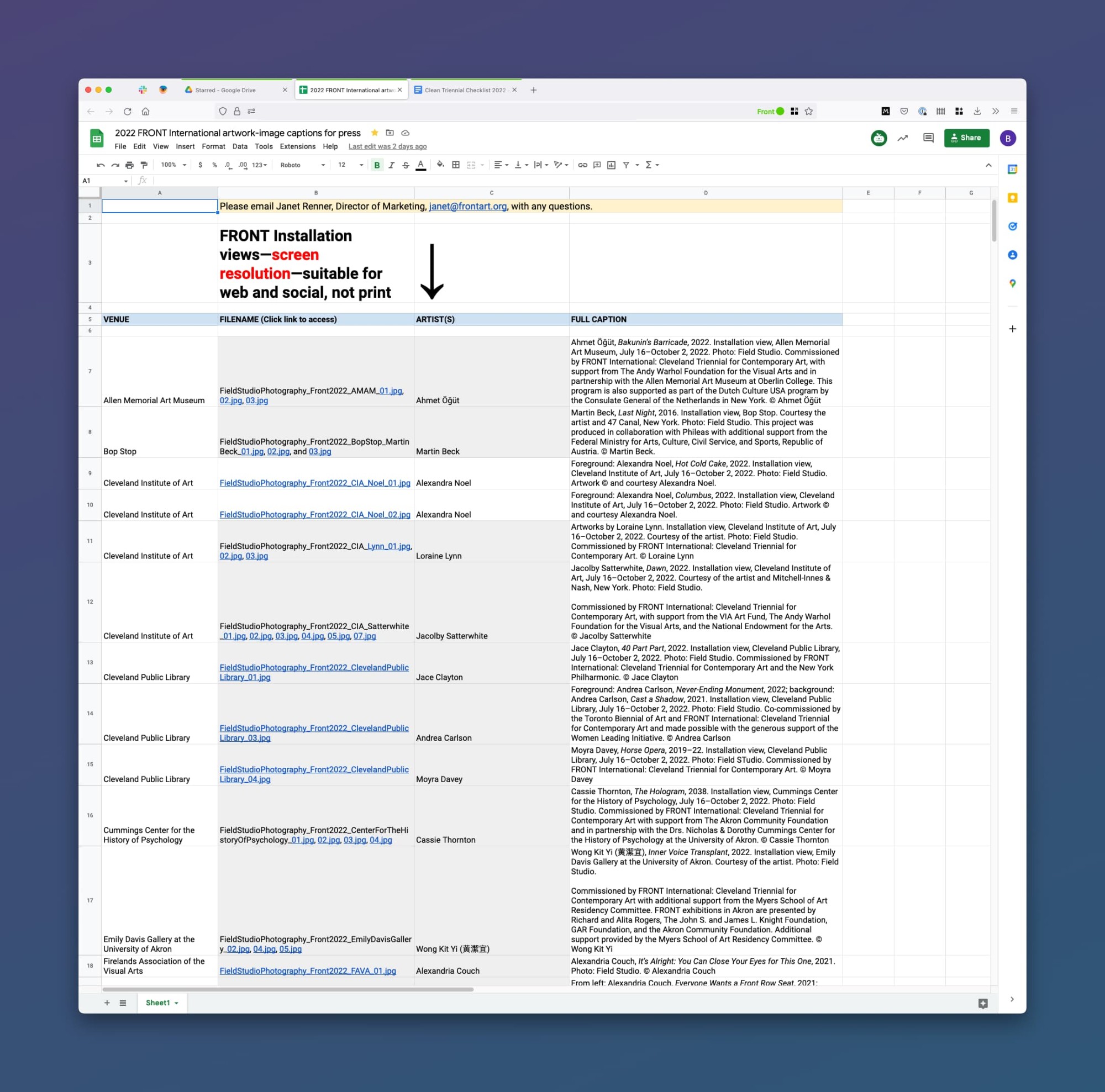Open the text color picker
The width and height of the screenshot is (1105, 1092).
420,165
